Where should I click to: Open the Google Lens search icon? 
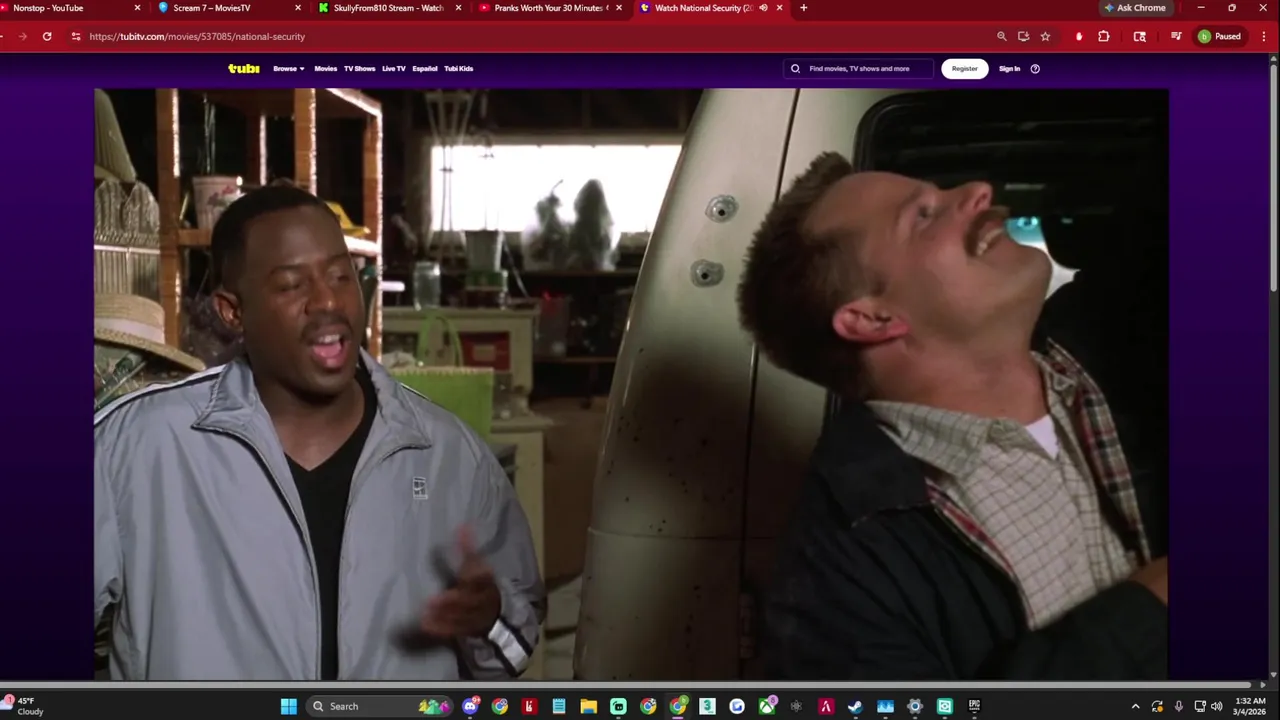1140,36
